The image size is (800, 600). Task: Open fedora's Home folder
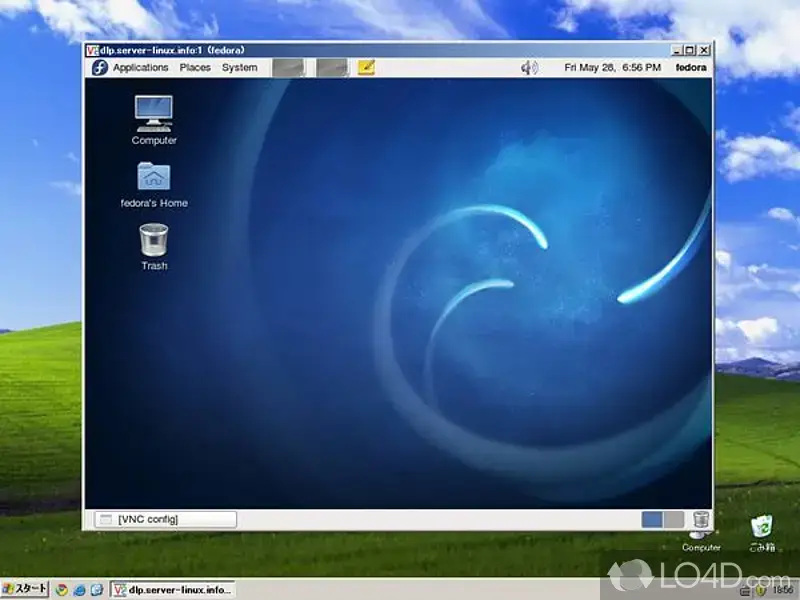coord(154,185)
